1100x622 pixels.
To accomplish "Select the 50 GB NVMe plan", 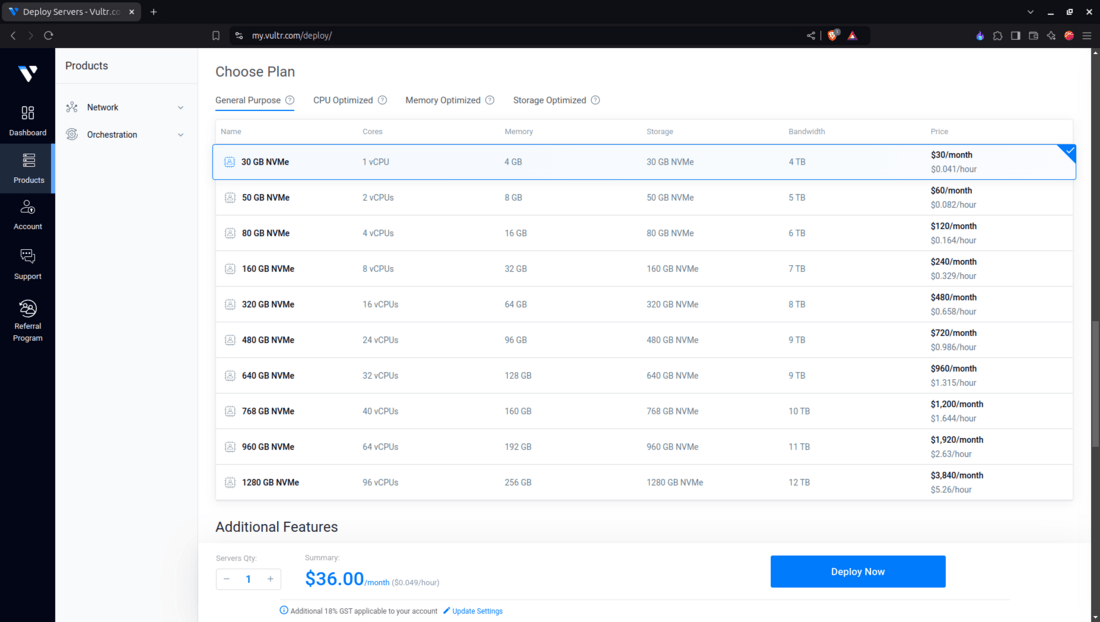I will pyautogui.click(x=644, y=198).
